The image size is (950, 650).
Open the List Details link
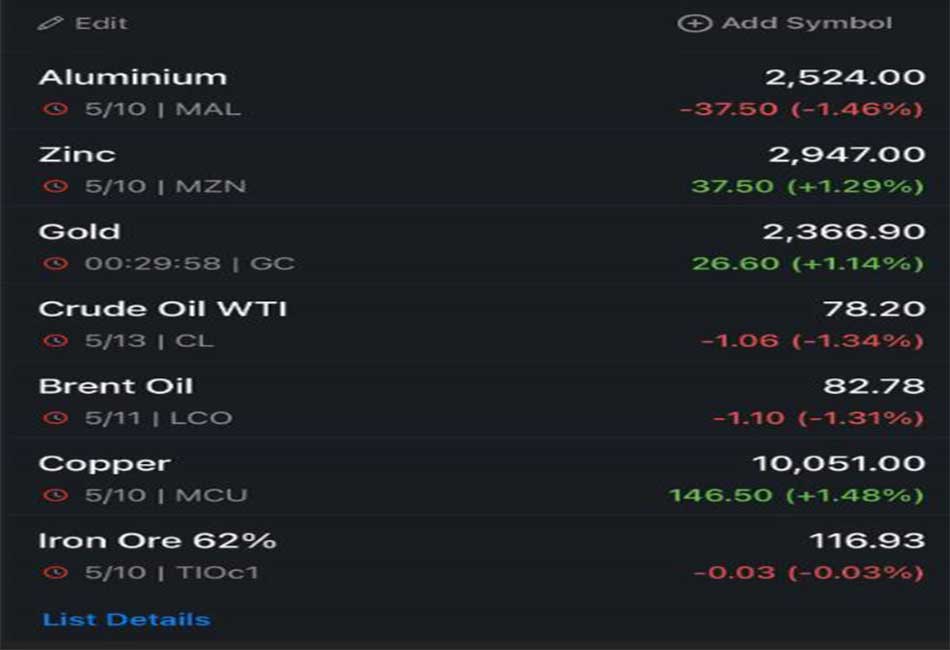[x=126, y=620]
